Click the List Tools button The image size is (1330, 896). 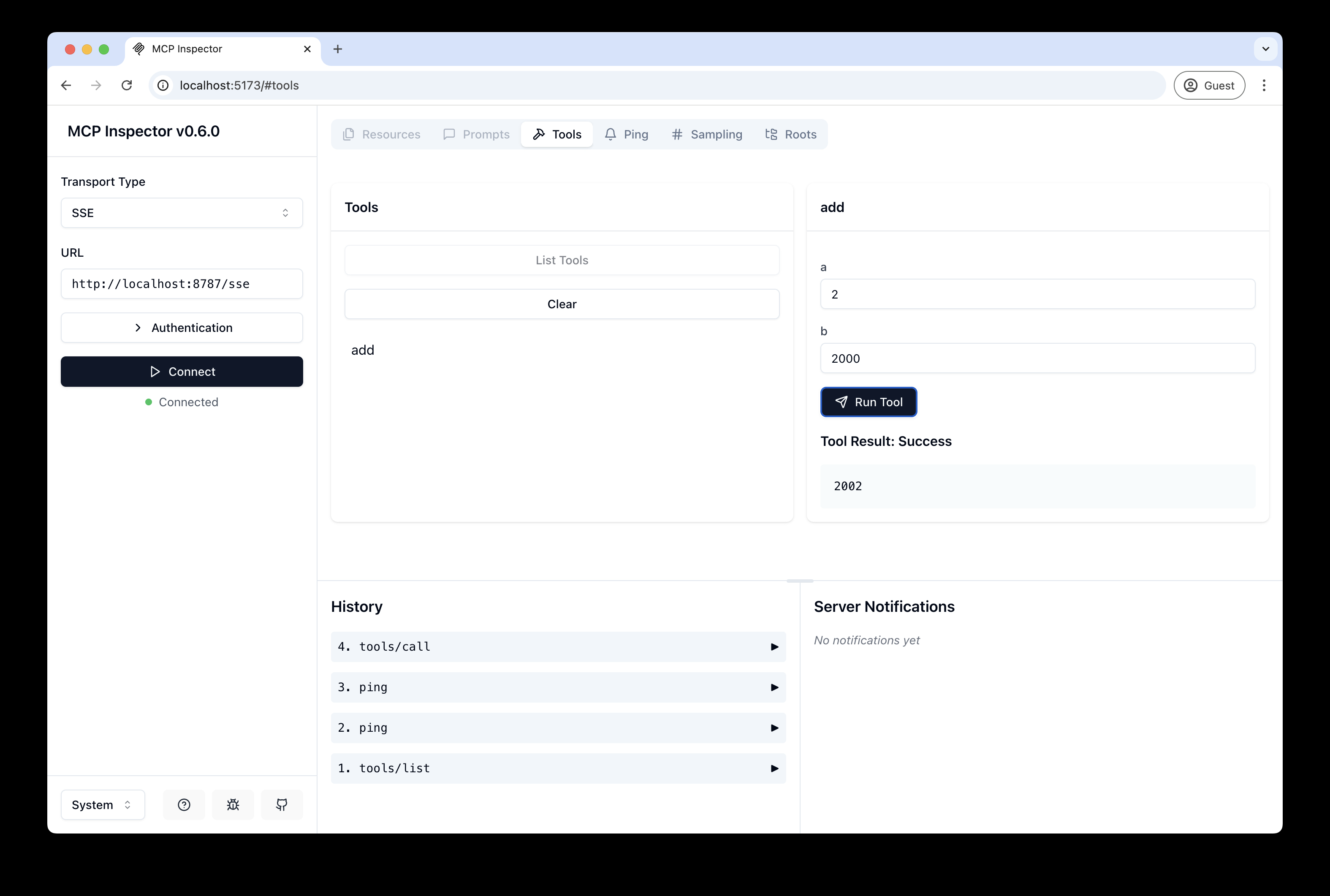pos(562,260)
